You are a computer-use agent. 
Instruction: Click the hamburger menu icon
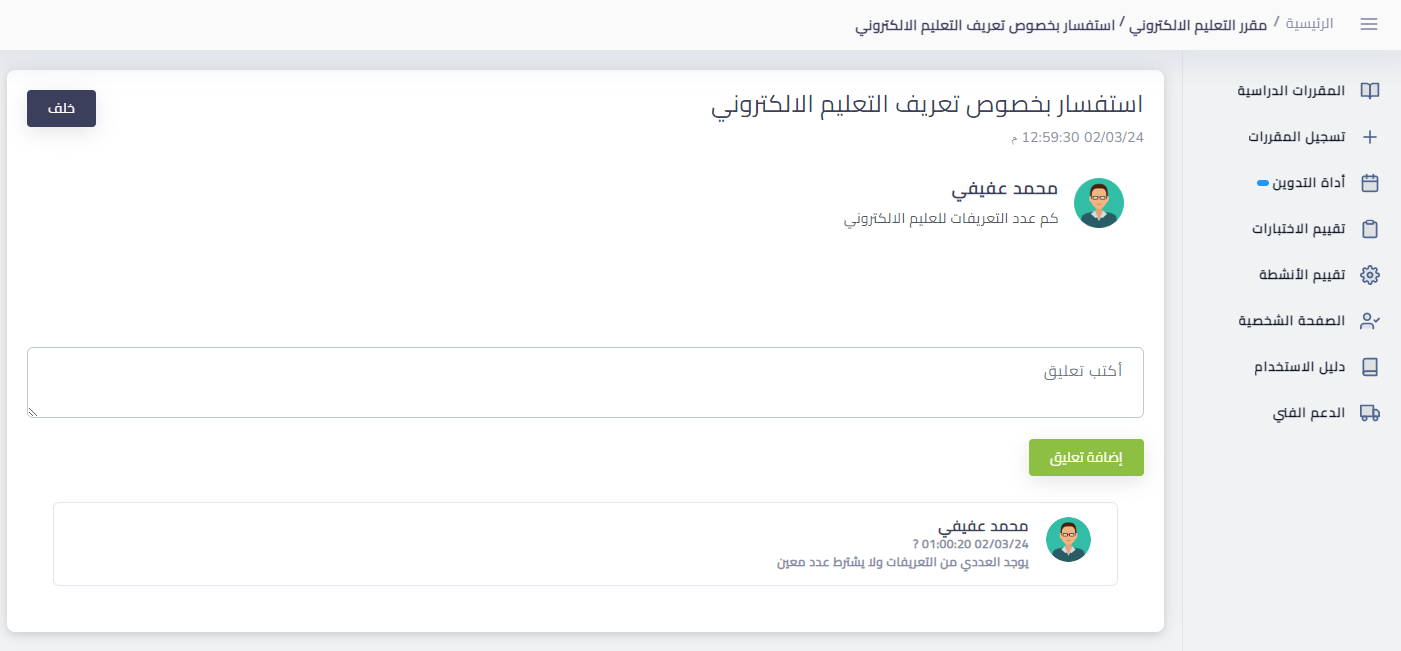click(1369, 24)
